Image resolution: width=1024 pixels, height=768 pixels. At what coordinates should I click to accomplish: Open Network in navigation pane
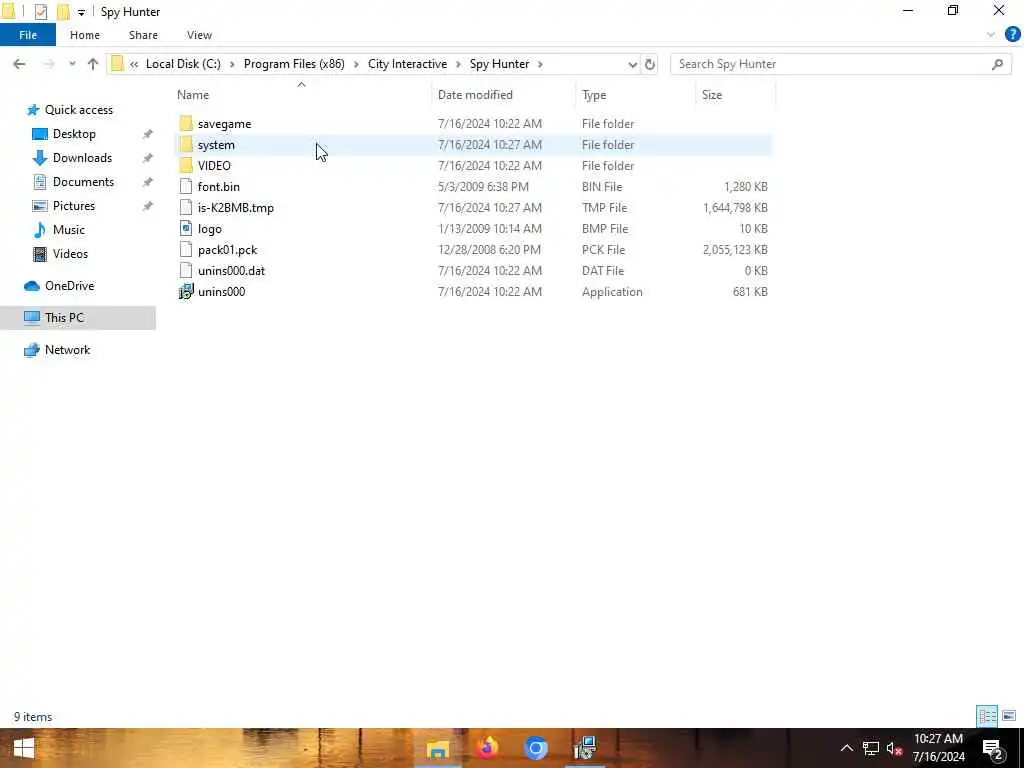[x=67, y=350]
